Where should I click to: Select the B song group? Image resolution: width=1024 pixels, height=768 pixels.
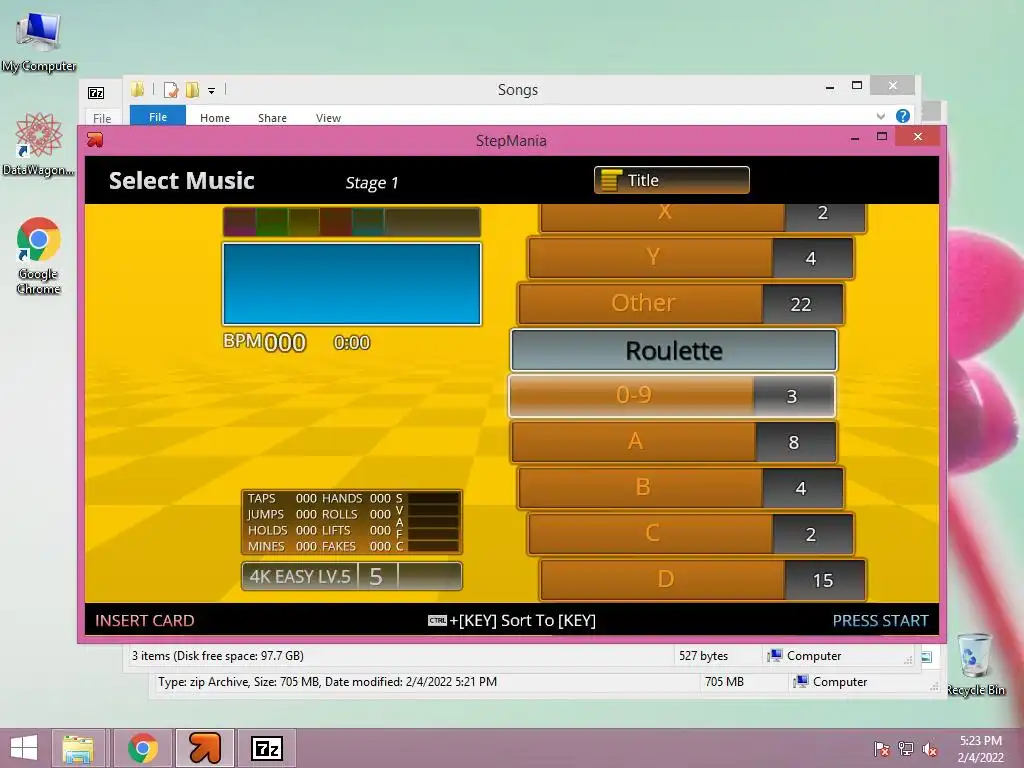[681, 487]
